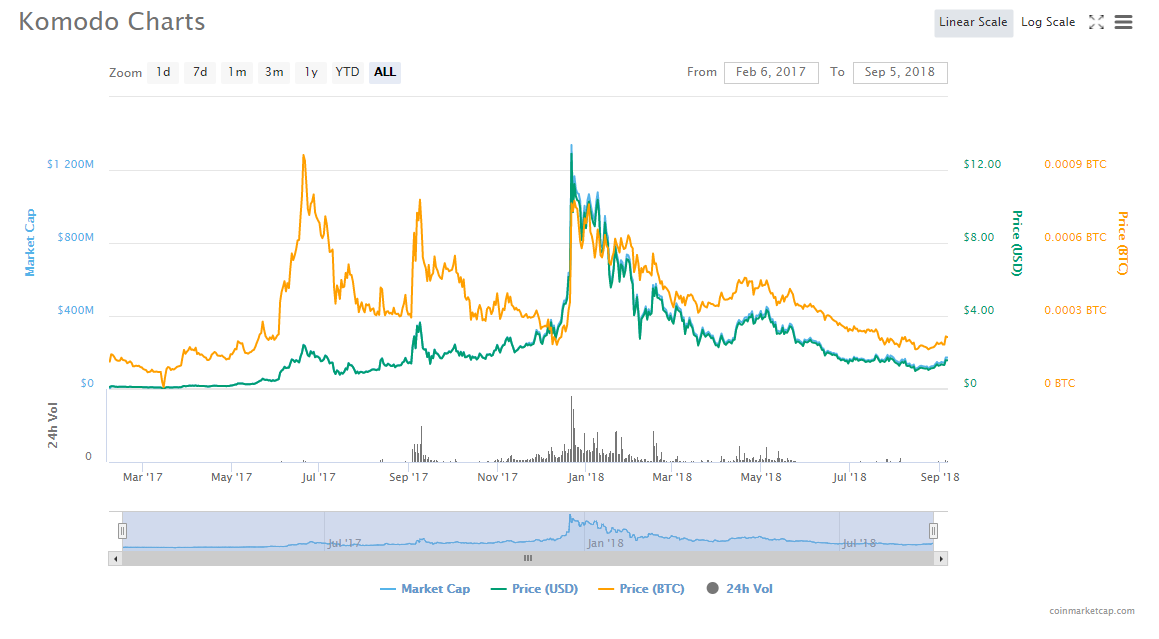Toggle Price (USD) series in legend
Screen dimensions: 1159x639
tap(534, 589)
